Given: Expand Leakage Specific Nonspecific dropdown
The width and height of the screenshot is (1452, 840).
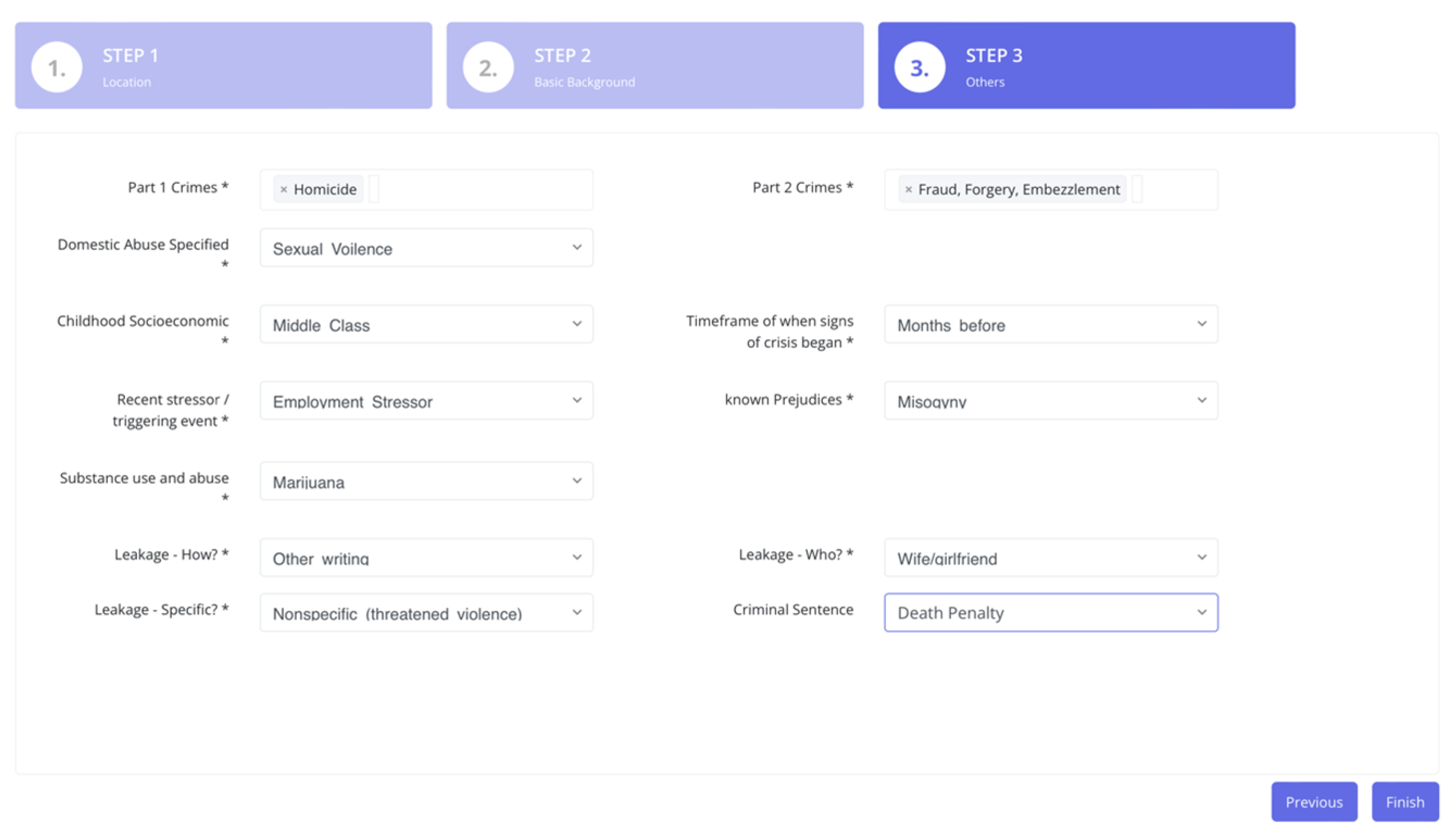Looking at the screenshot, I should pyautogui.click(x=426, y=613).
